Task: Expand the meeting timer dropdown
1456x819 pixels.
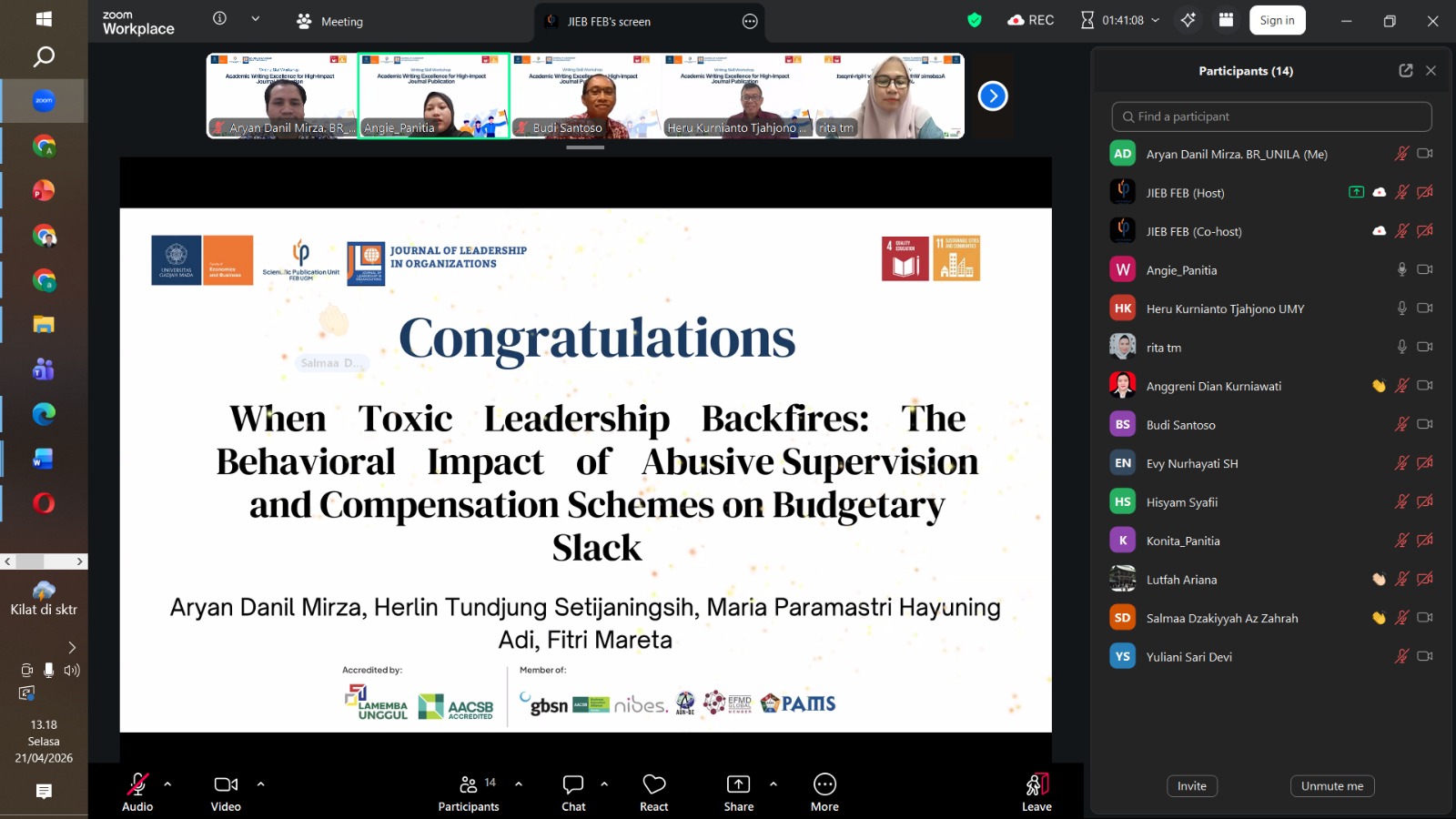Action: (1156, 20)
